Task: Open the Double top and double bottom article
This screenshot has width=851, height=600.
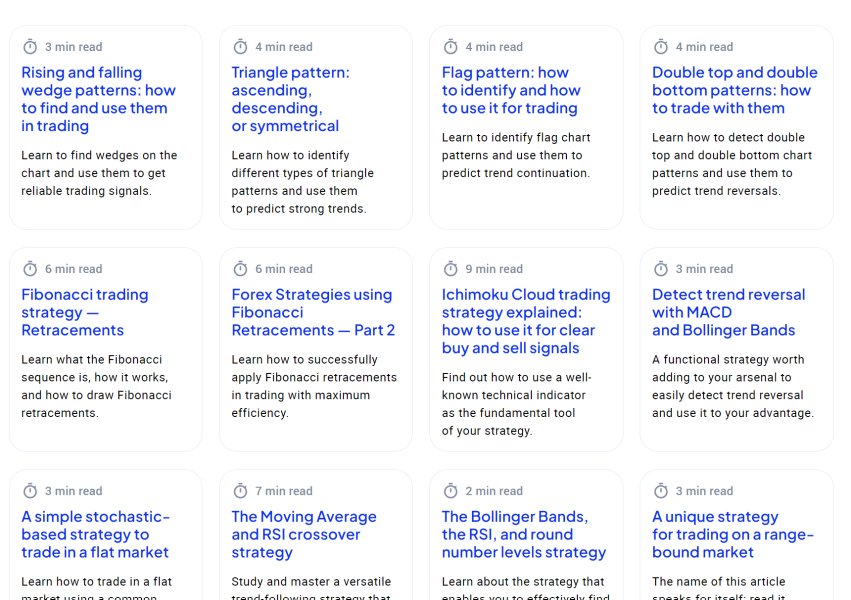Action: [734, 90]
